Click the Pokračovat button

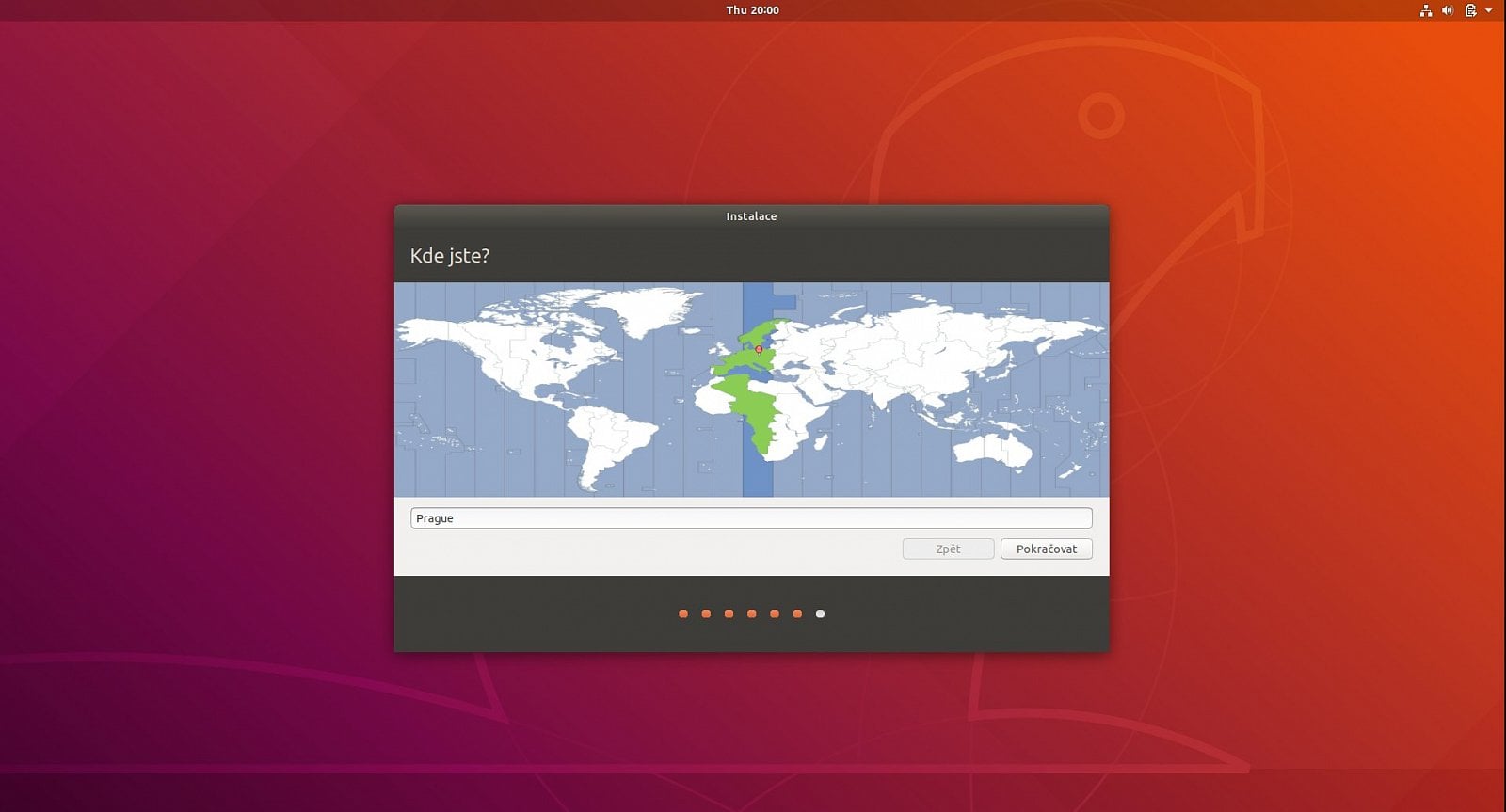tap(1046, 549)
